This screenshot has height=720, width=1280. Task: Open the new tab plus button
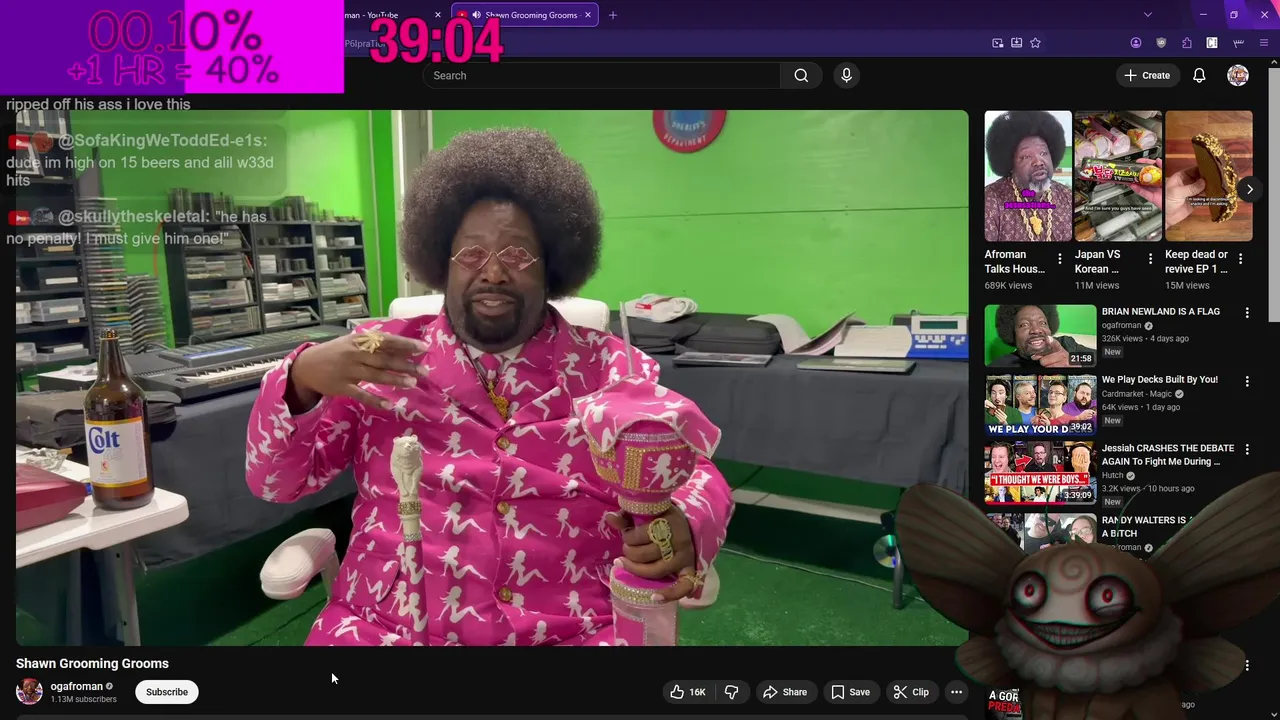613,15
